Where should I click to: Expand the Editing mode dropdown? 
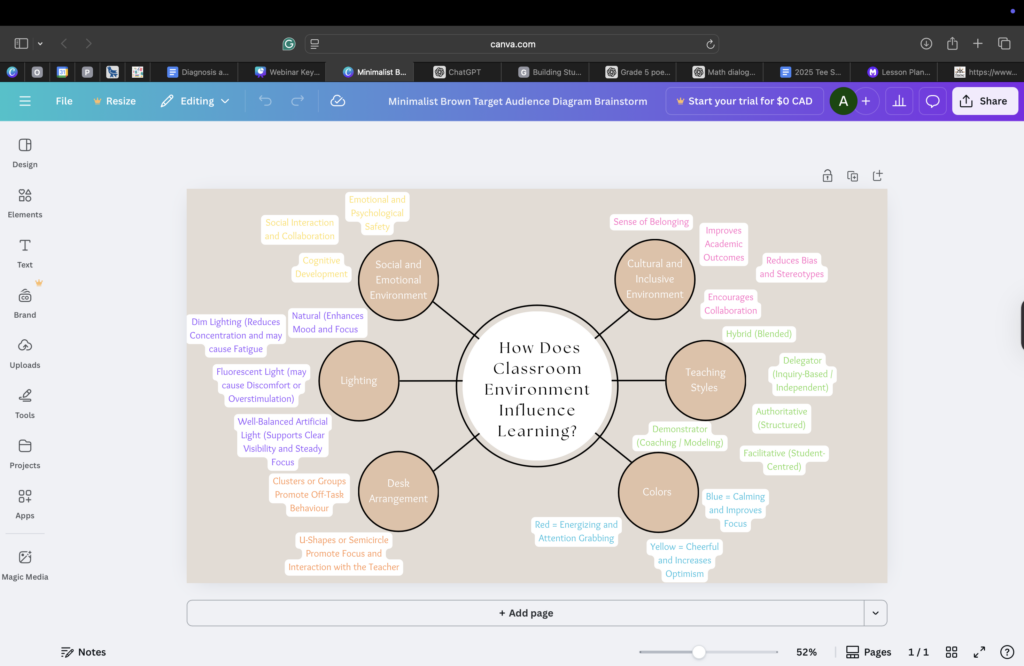point(195,101)
